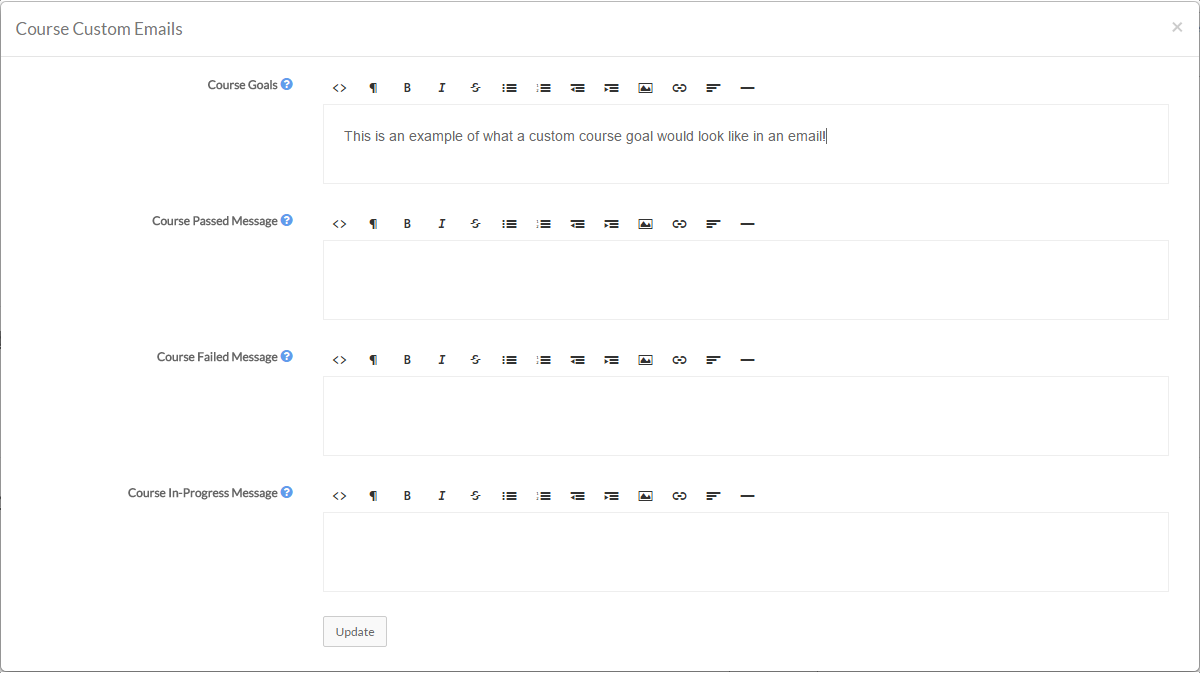Click into the Course In-Progress Message text area

click(745, 552)
